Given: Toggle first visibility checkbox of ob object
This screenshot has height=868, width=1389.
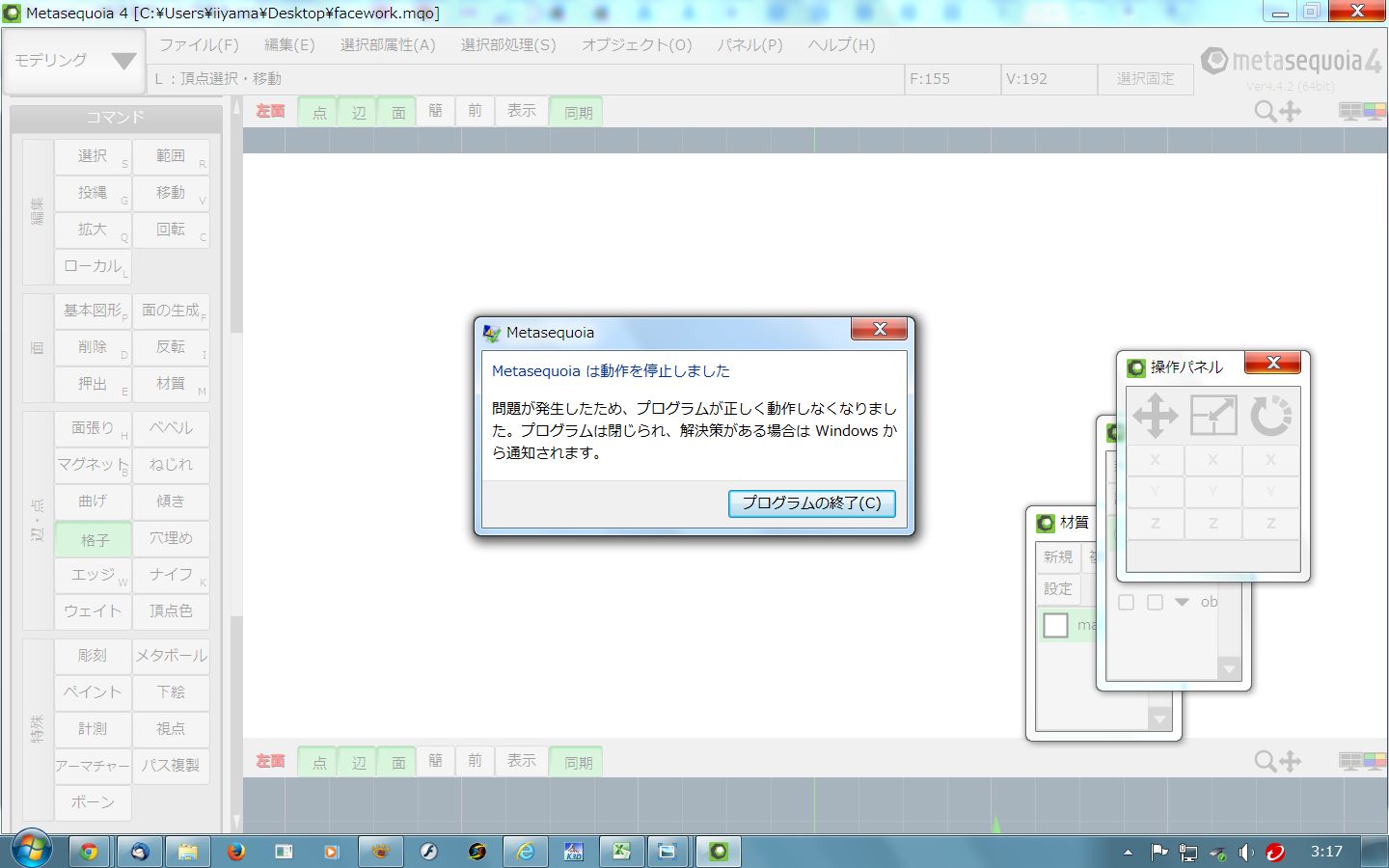Looking at the screenshot, I should pyautogui.click(x=1126, y=602).
